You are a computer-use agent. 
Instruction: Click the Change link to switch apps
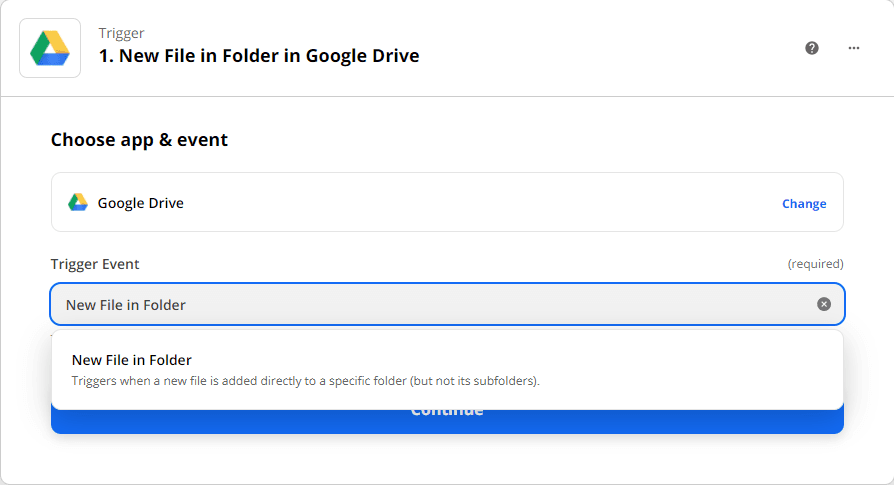(804, 204)
